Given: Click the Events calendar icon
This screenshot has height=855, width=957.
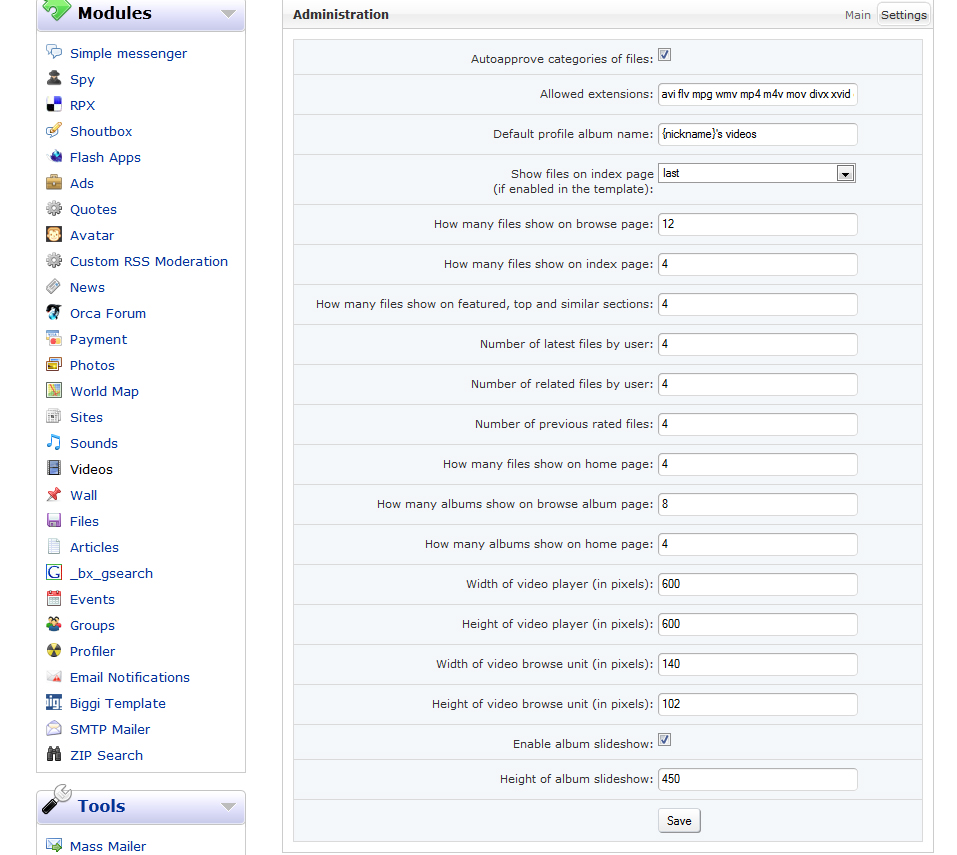Looking at the screenshot, I should [x=54, y=599].
